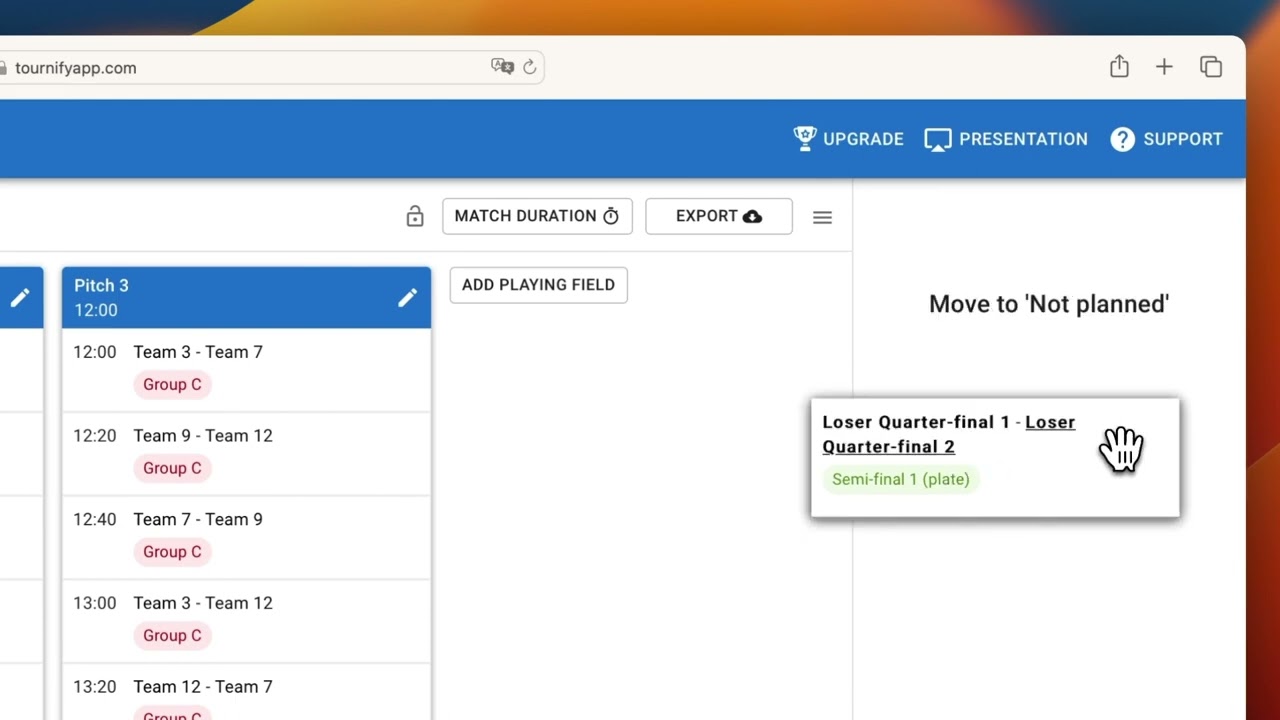Viewport: 1280px width, 720px height.
Task: Open Presentation mode
Action: (1006, 139)
